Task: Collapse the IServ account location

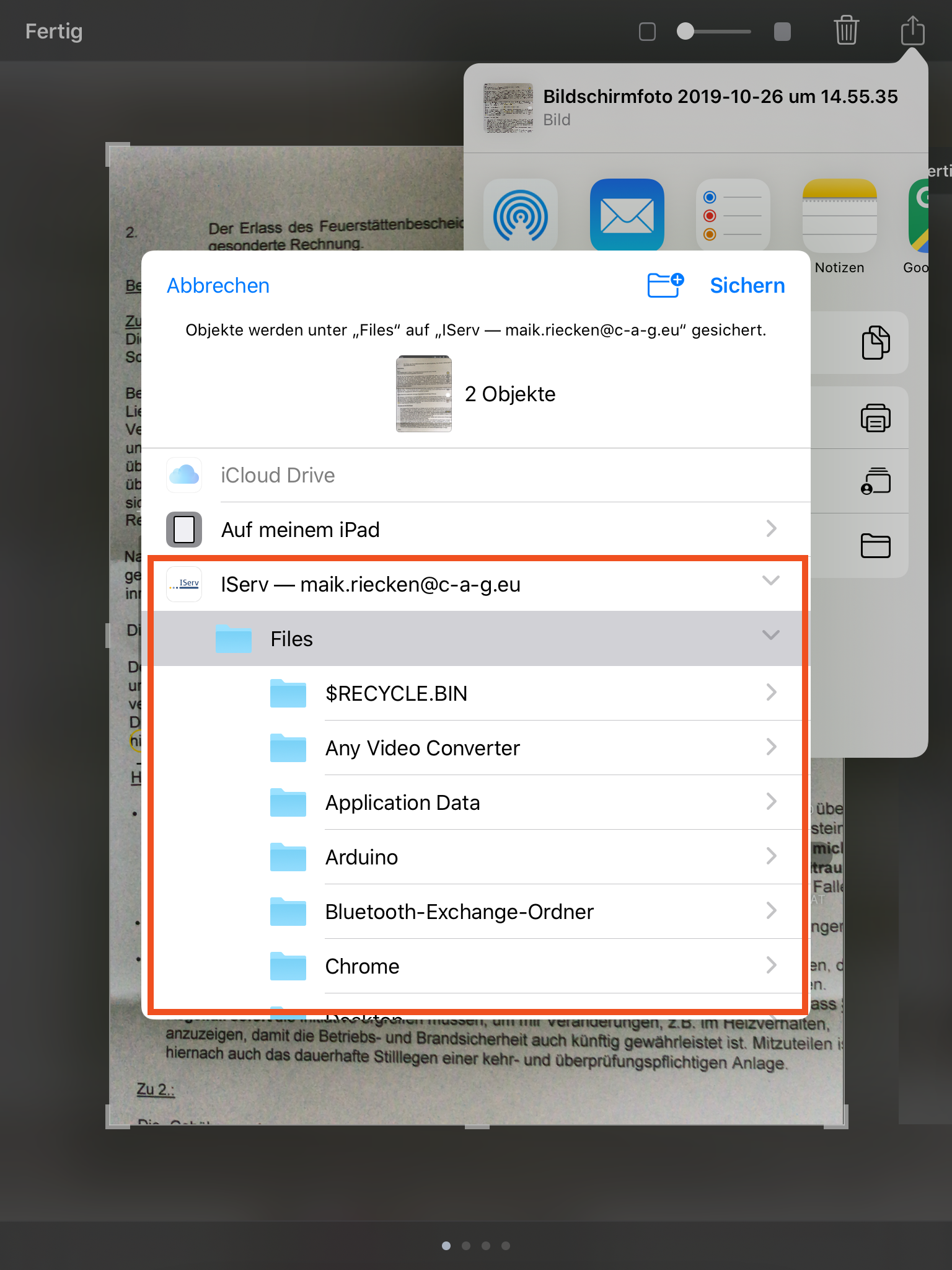Action: click(x=770, y=581)
